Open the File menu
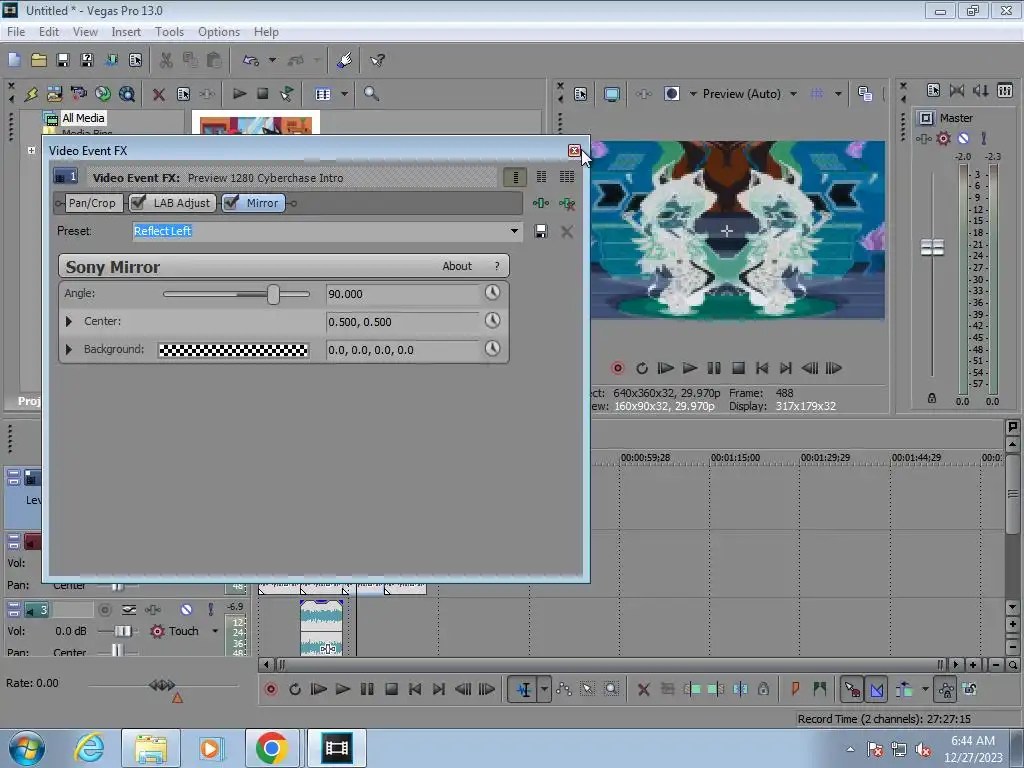 tap(16, 31)
